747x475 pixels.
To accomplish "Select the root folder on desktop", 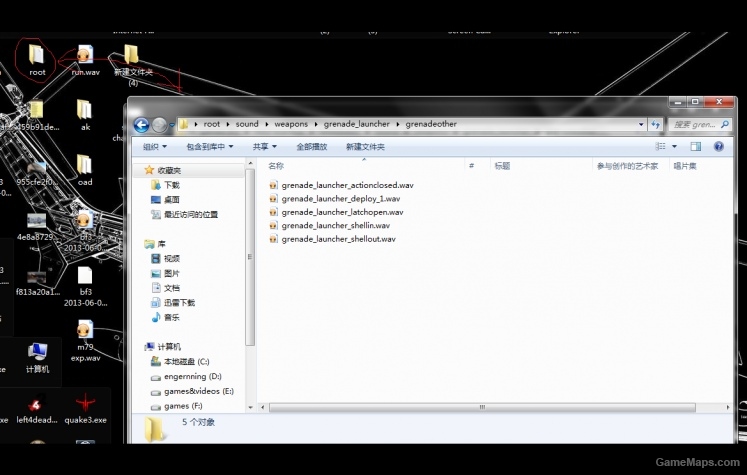I will 37,61.
